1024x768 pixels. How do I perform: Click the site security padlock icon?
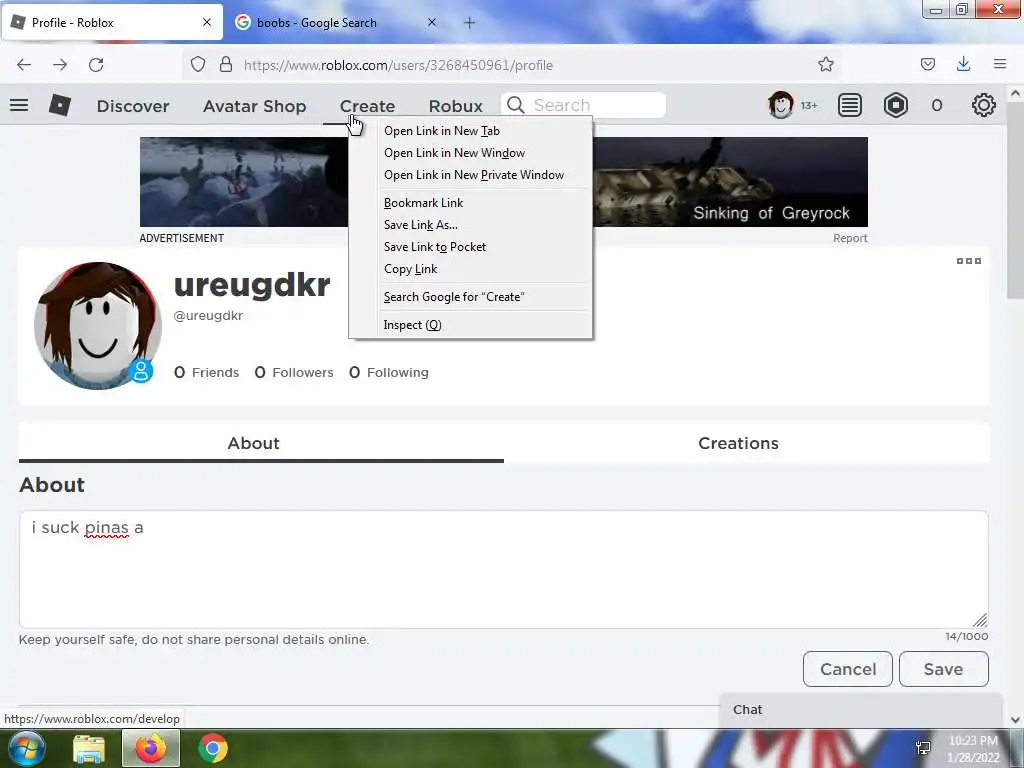point(226,65)
